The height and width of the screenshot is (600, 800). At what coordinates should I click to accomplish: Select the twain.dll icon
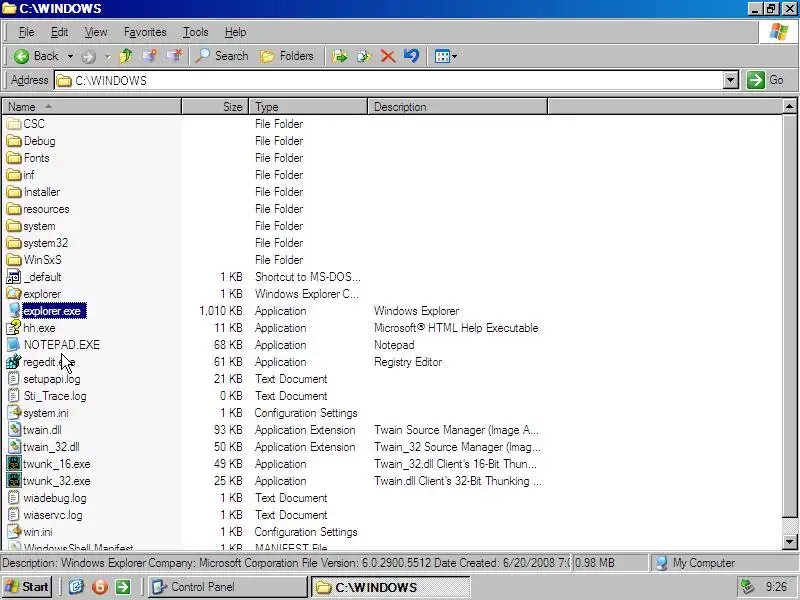14,430
